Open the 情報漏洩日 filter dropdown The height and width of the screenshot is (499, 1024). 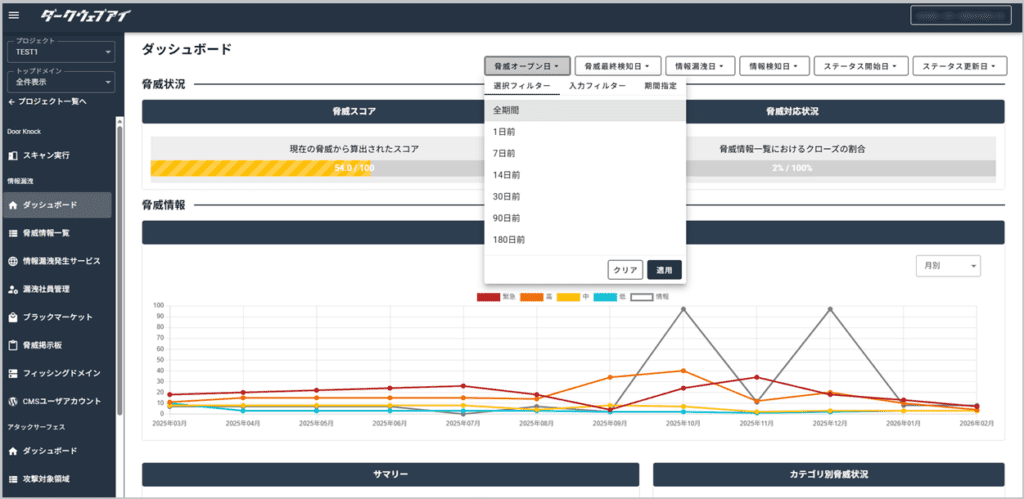pos(700,66)
